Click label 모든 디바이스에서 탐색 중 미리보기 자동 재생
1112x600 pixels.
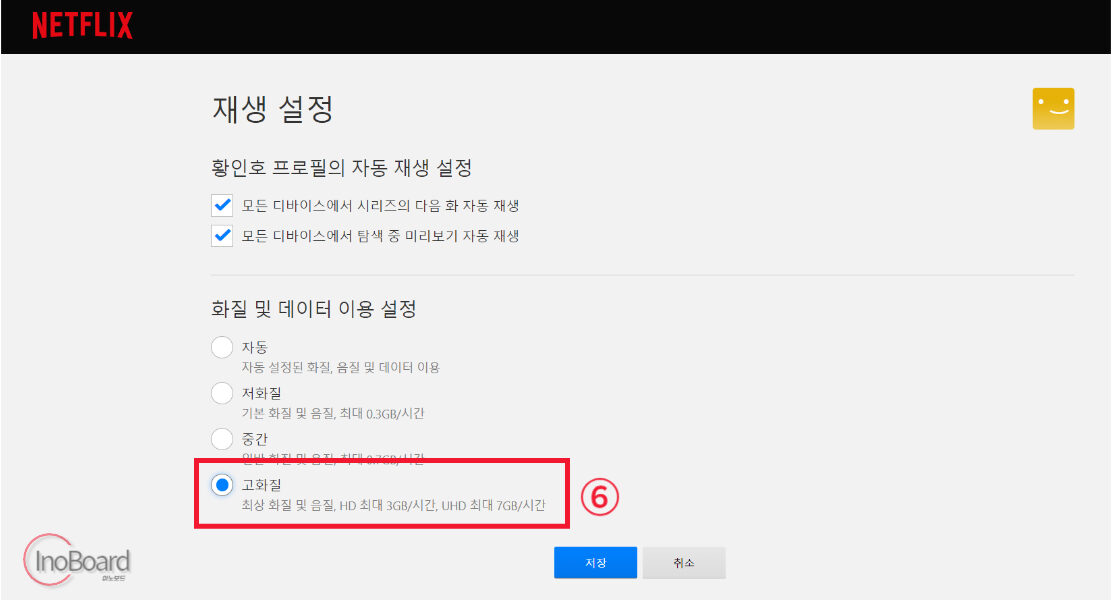[380, 235]
